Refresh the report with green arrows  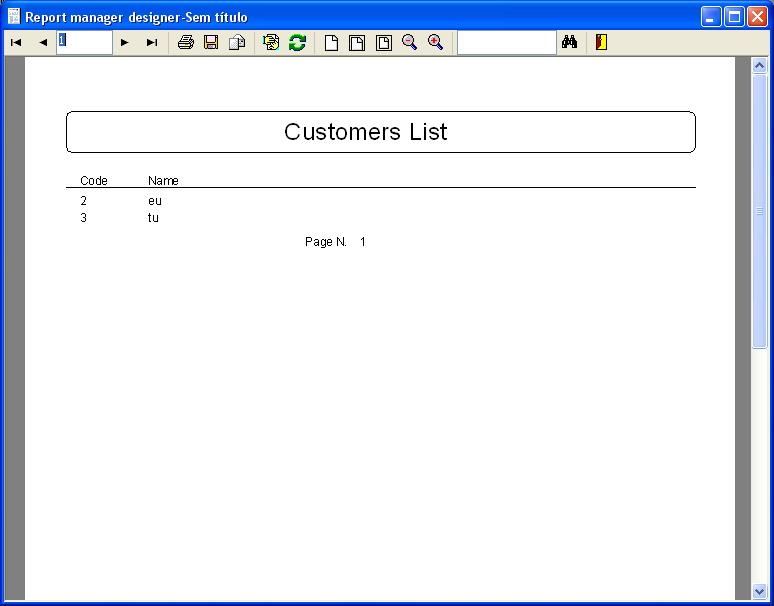tap(297, 42)
